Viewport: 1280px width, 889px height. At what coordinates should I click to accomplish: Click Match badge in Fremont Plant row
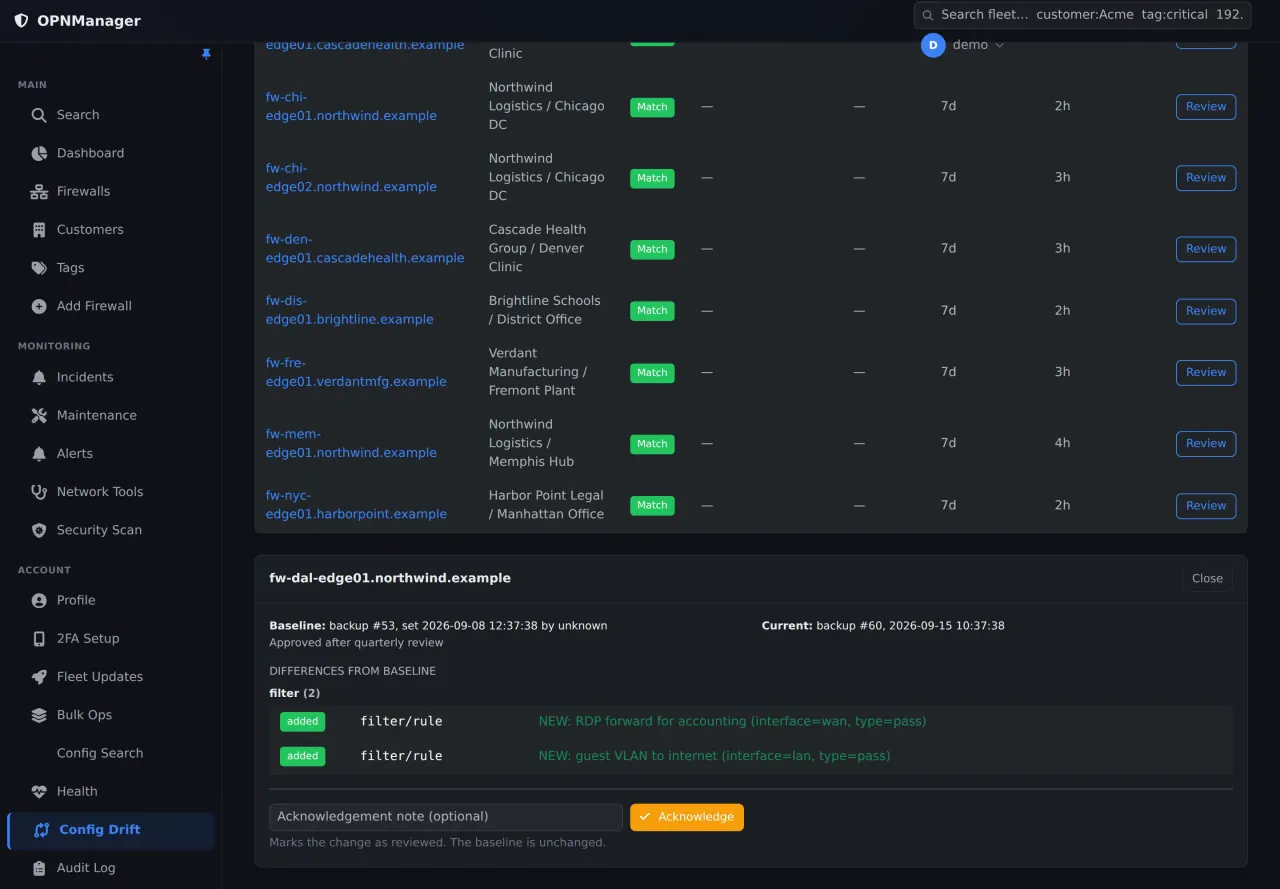[652, 372]
